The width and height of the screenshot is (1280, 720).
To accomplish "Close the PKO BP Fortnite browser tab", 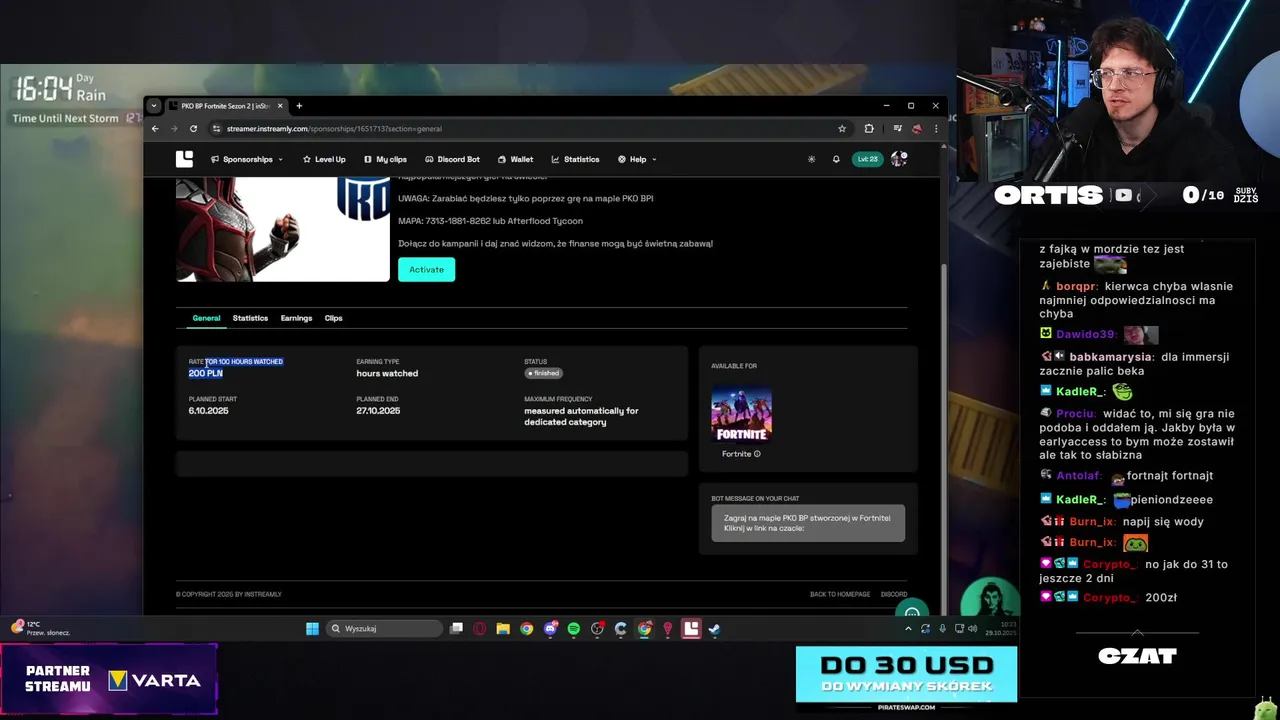I will coord(280,106).
